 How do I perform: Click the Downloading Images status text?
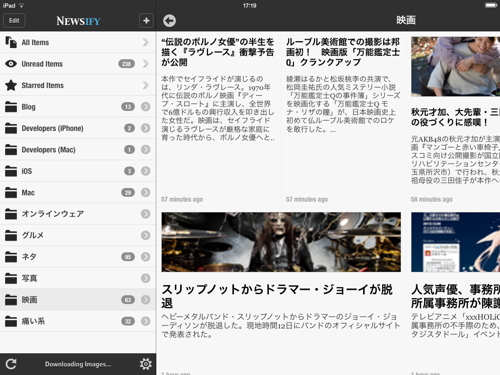[x=78, y=364]
